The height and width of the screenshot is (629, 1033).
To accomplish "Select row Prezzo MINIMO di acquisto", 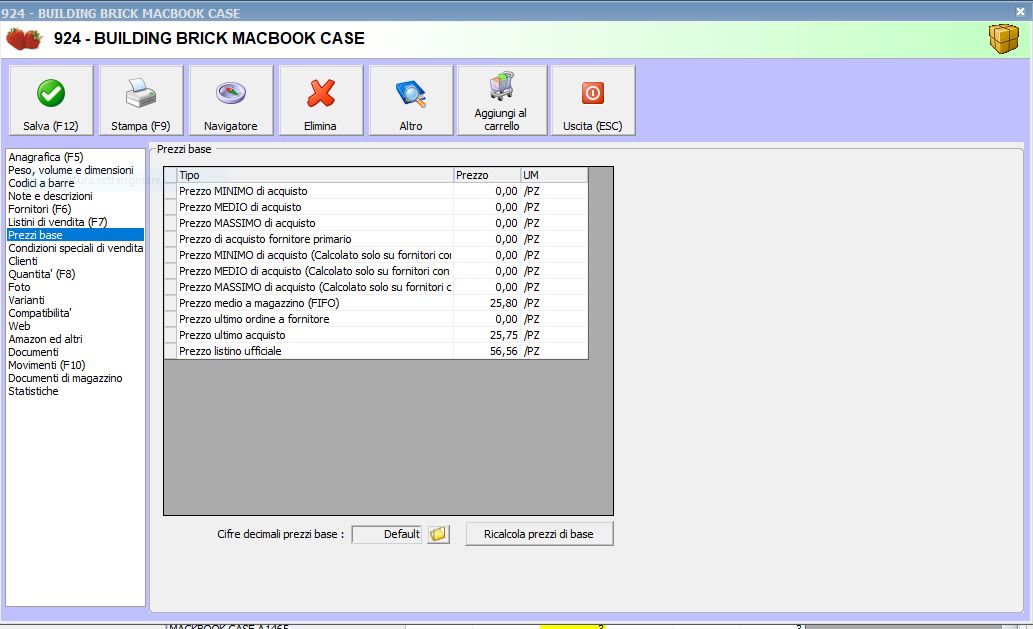I will 376,191.
